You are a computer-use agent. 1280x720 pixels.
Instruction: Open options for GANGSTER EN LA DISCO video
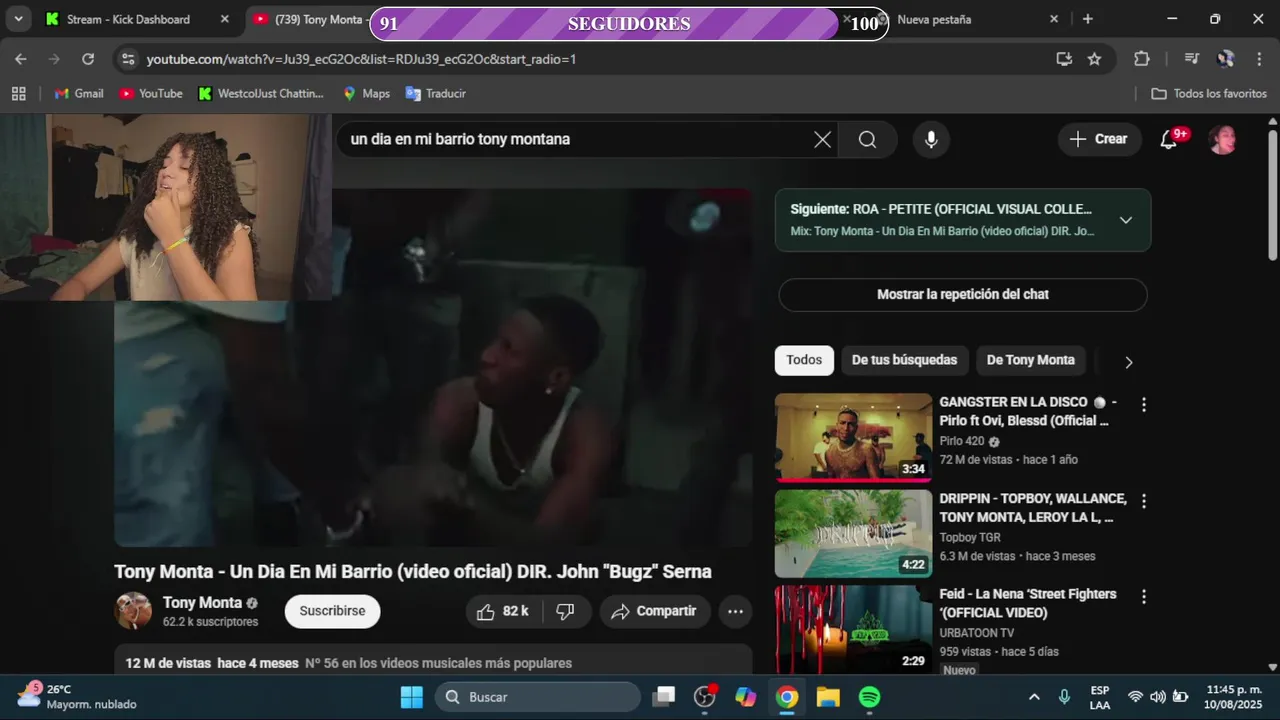(1144, 404)
